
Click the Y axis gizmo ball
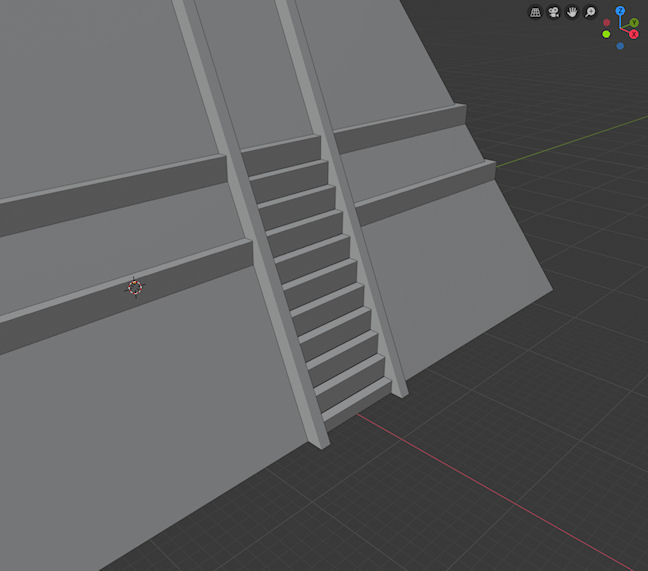tap(634, 22)
